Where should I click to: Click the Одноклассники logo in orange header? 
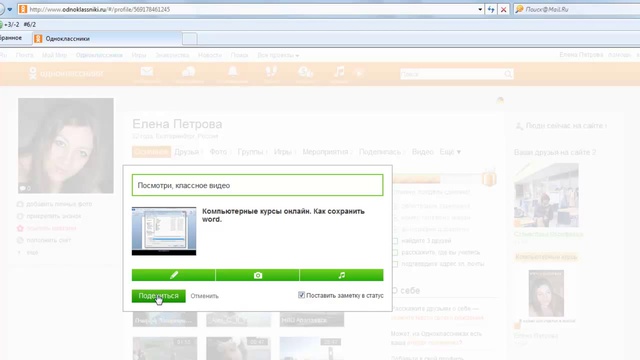click(x=66, y=73)
